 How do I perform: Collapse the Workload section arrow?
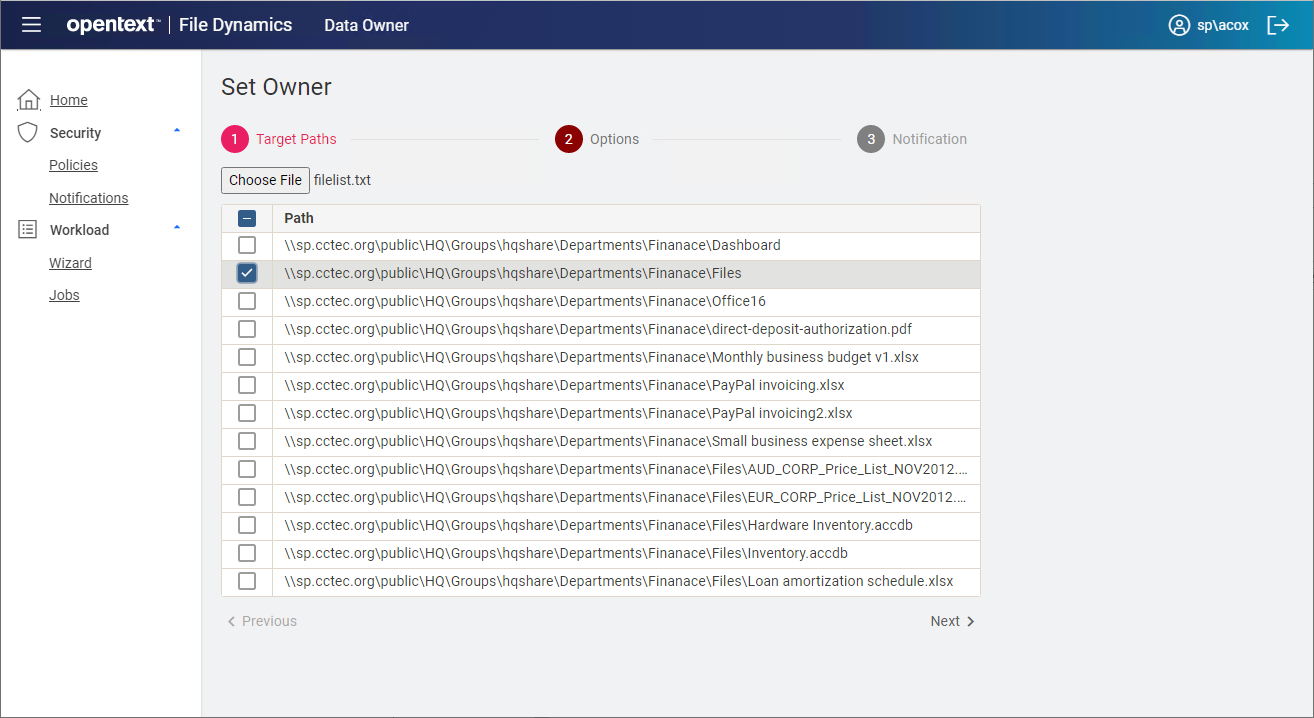(x=177, y=228)
